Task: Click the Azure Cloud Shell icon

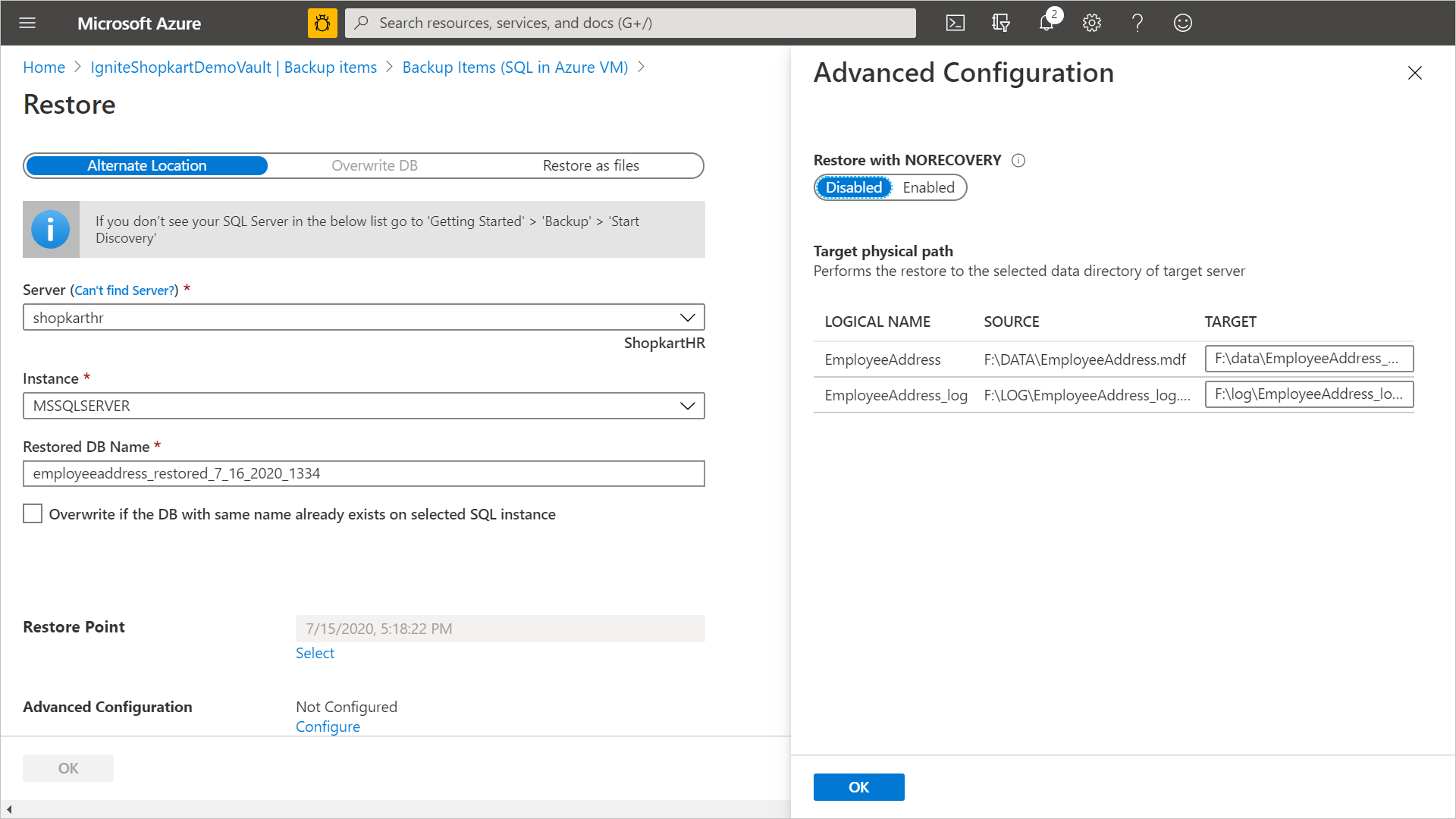Action: [x=956, y=22]
